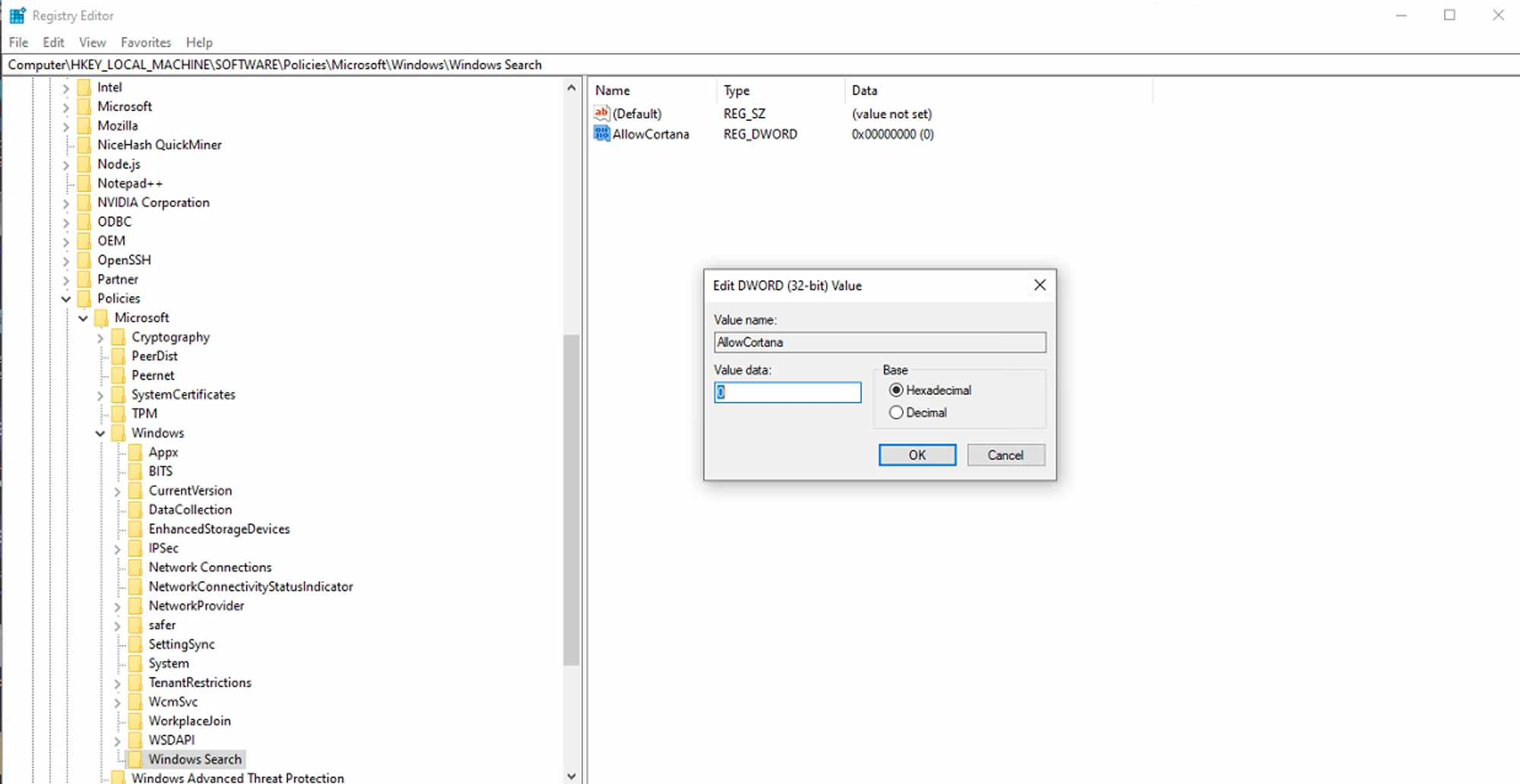The height and width of the screenshot is (784, 1520).
Task: Select the Hexadecimal base radio button
Action: [896, 390]
